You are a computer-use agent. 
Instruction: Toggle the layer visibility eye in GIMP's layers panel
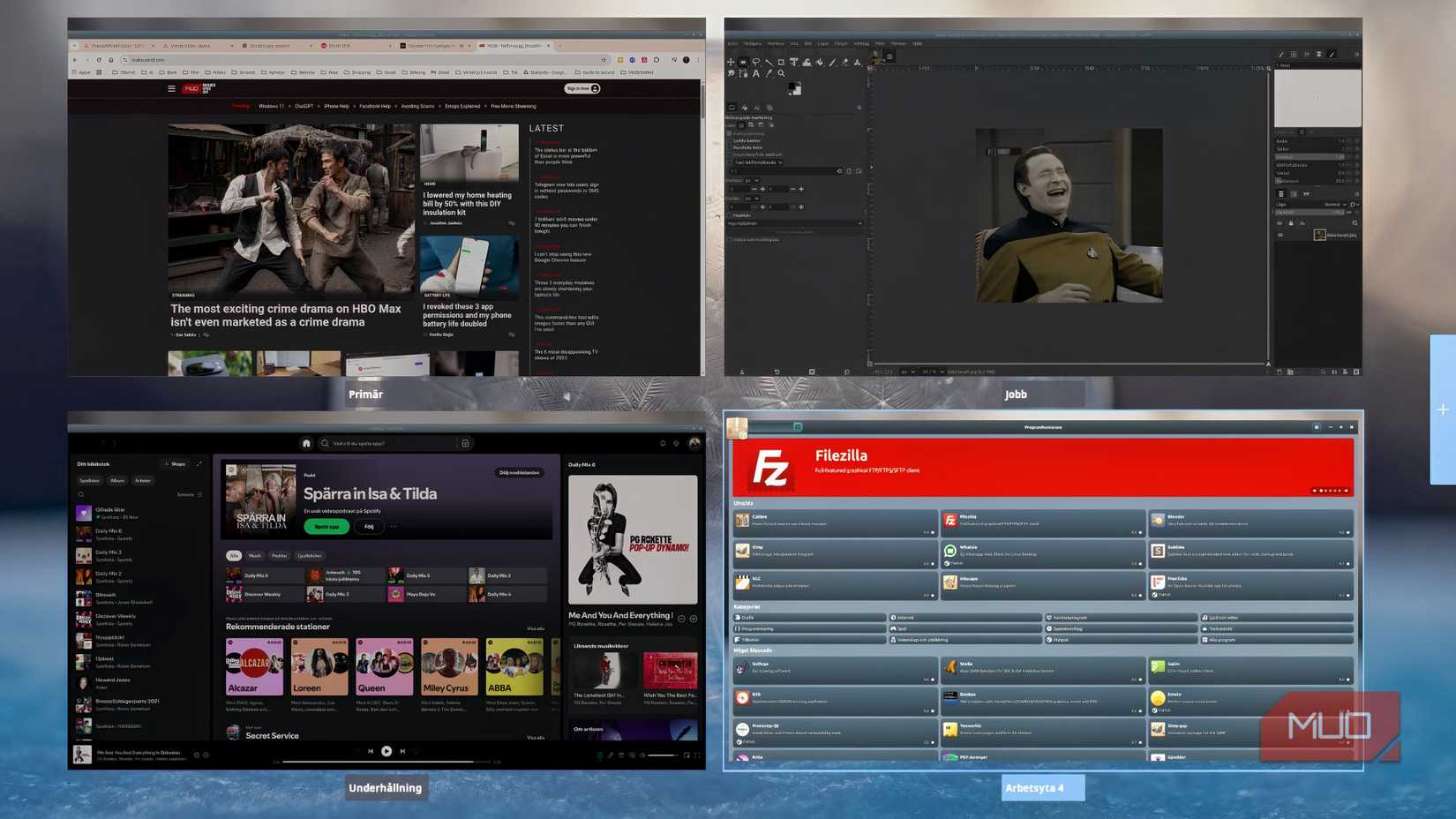(1280, 235)
